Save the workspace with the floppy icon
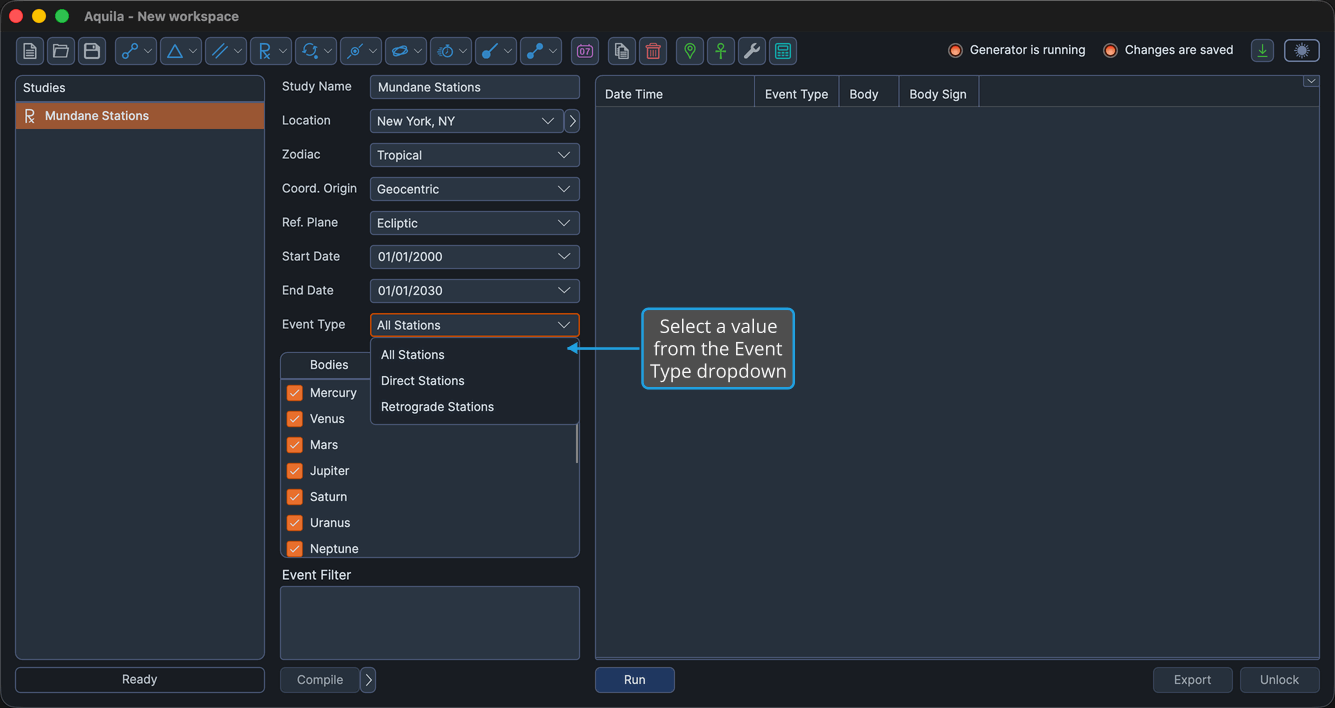The image size is (1335, 708). pyautogui.click(x=92, y=51)
